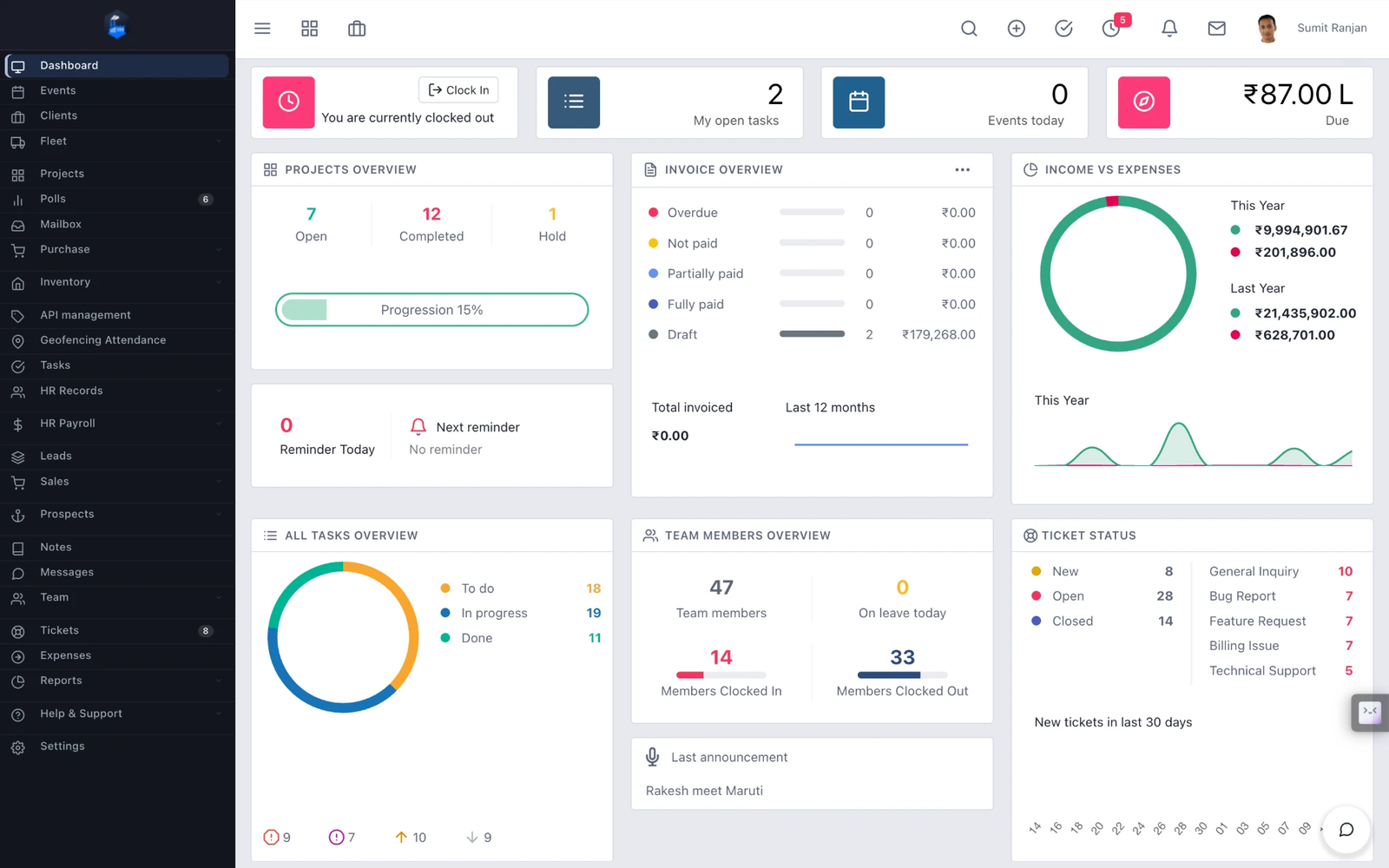1389x868 pixels.
Task: Open the timer clock icon with badge 5
Action: pos(1111,29)
